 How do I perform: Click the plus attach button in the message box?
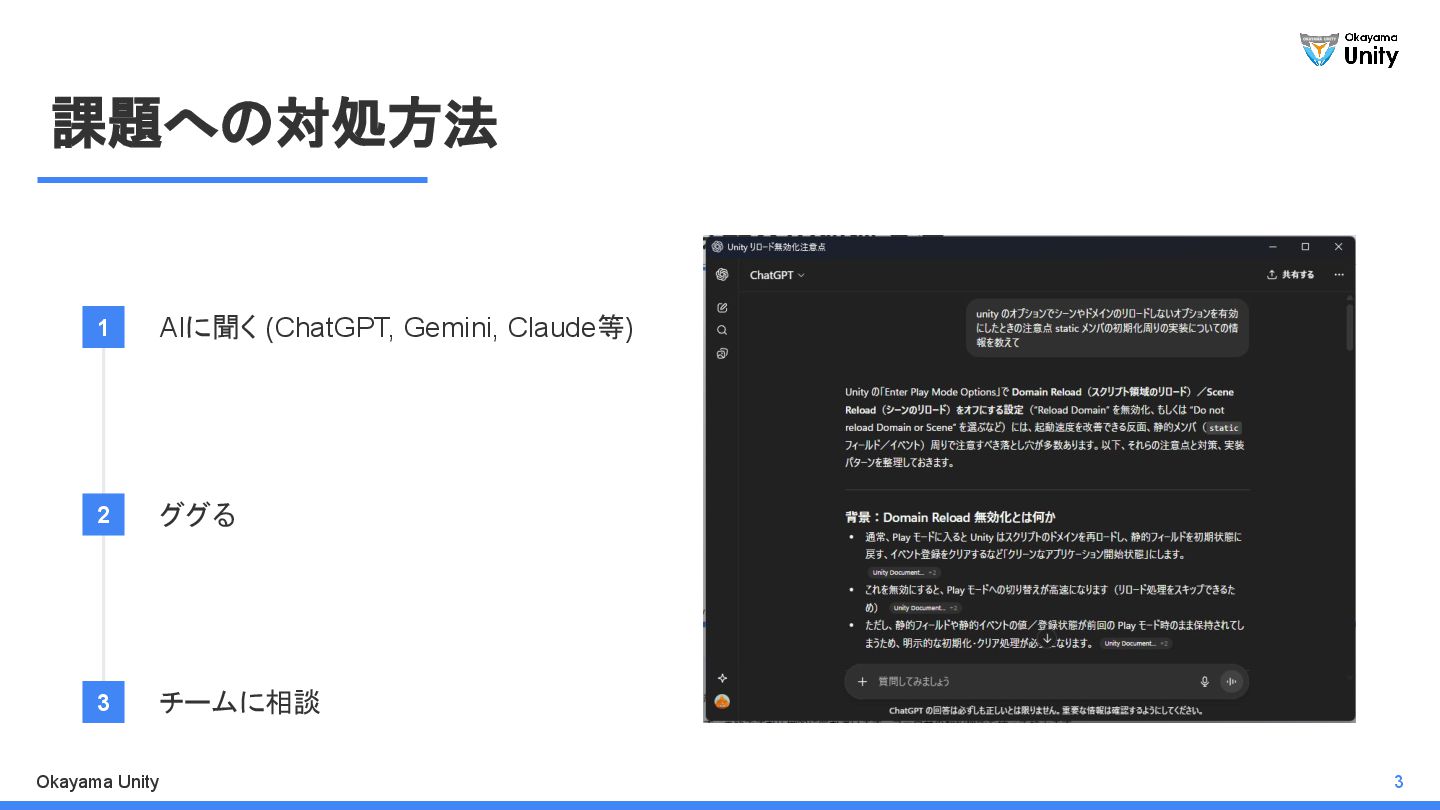coord(862,682)
